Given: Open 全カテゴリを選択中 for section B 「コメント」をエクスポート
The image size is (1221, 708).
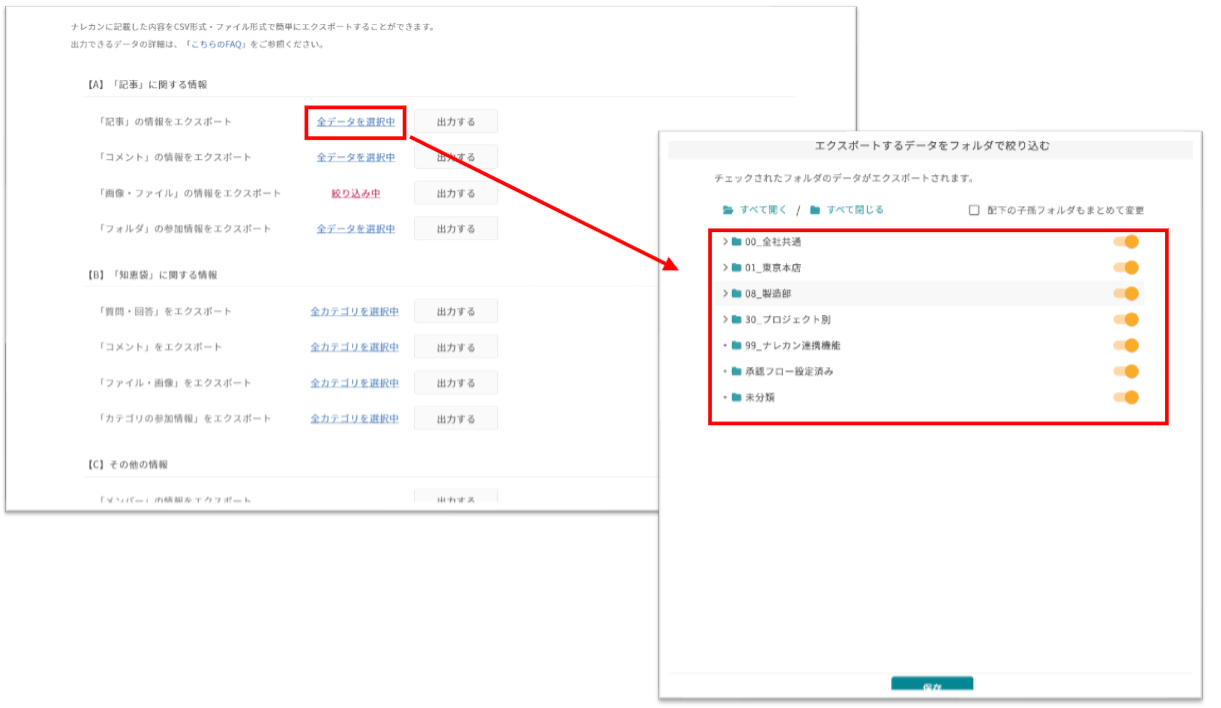Looking at the screenshot, I should coord(354,348).
